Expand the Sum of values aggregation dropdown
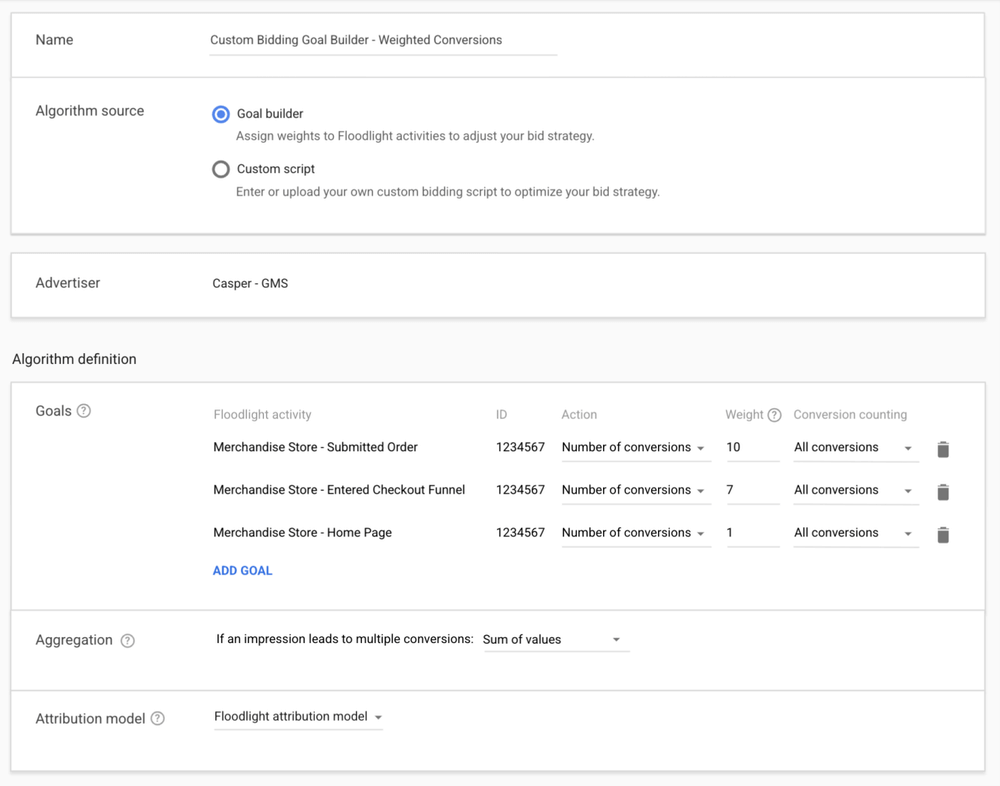This screenshot has height=786, width=1000. 553,640
